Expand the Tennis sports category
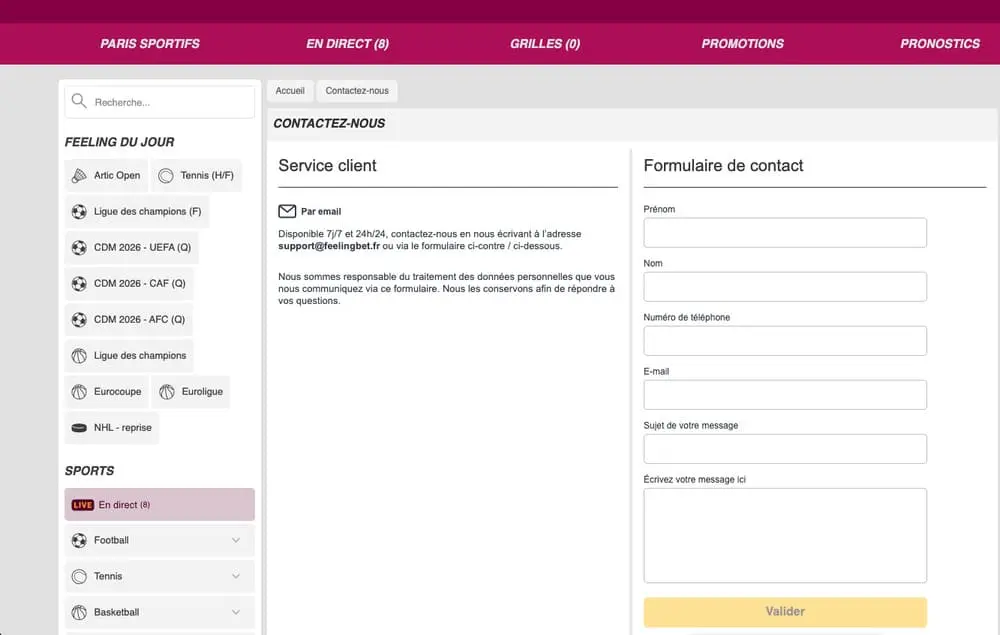 [236, 576]
